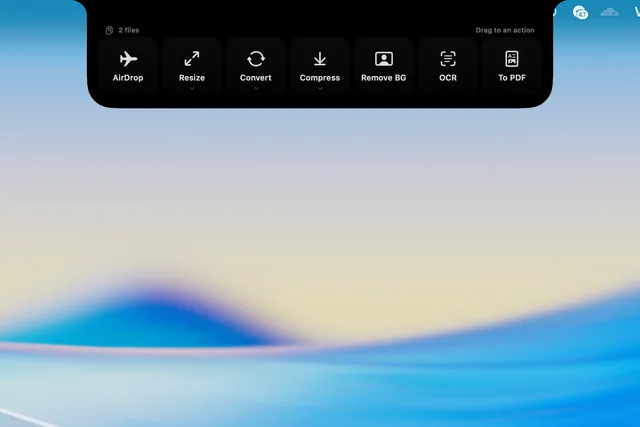
Task: Open the menu bar icon with 47 badge
Action: pos(580,12)
